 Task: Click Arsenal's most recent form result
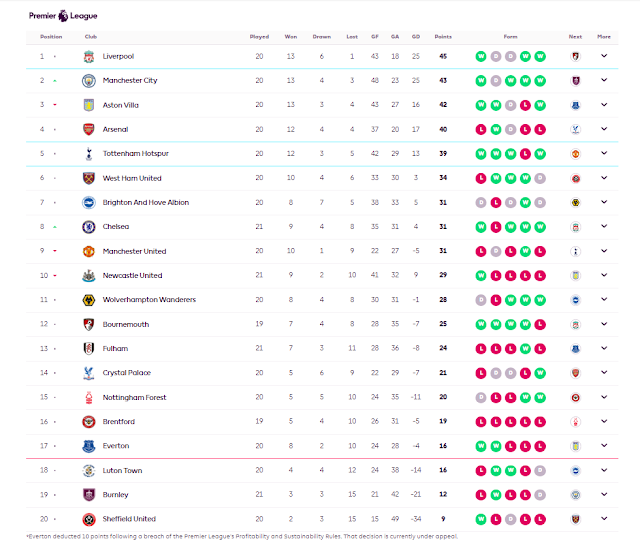point(540,129)
